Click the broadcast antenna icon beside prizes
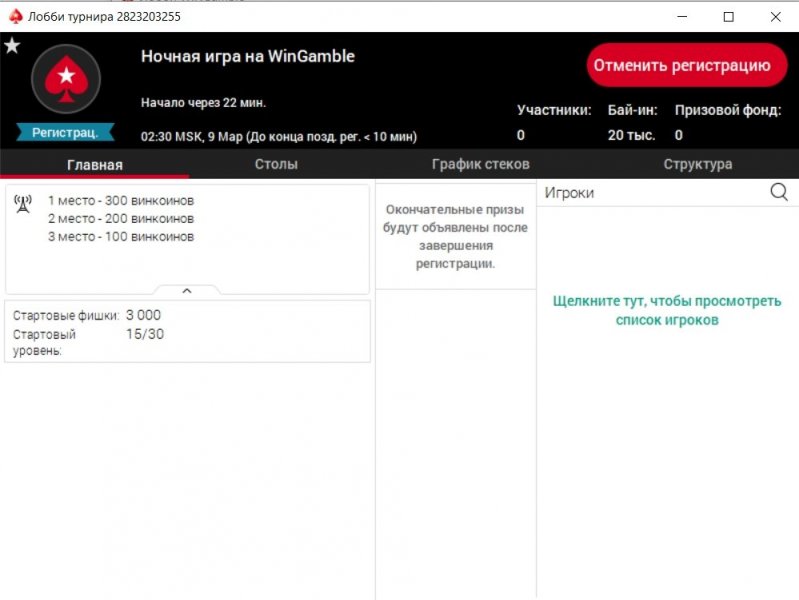 23,205
